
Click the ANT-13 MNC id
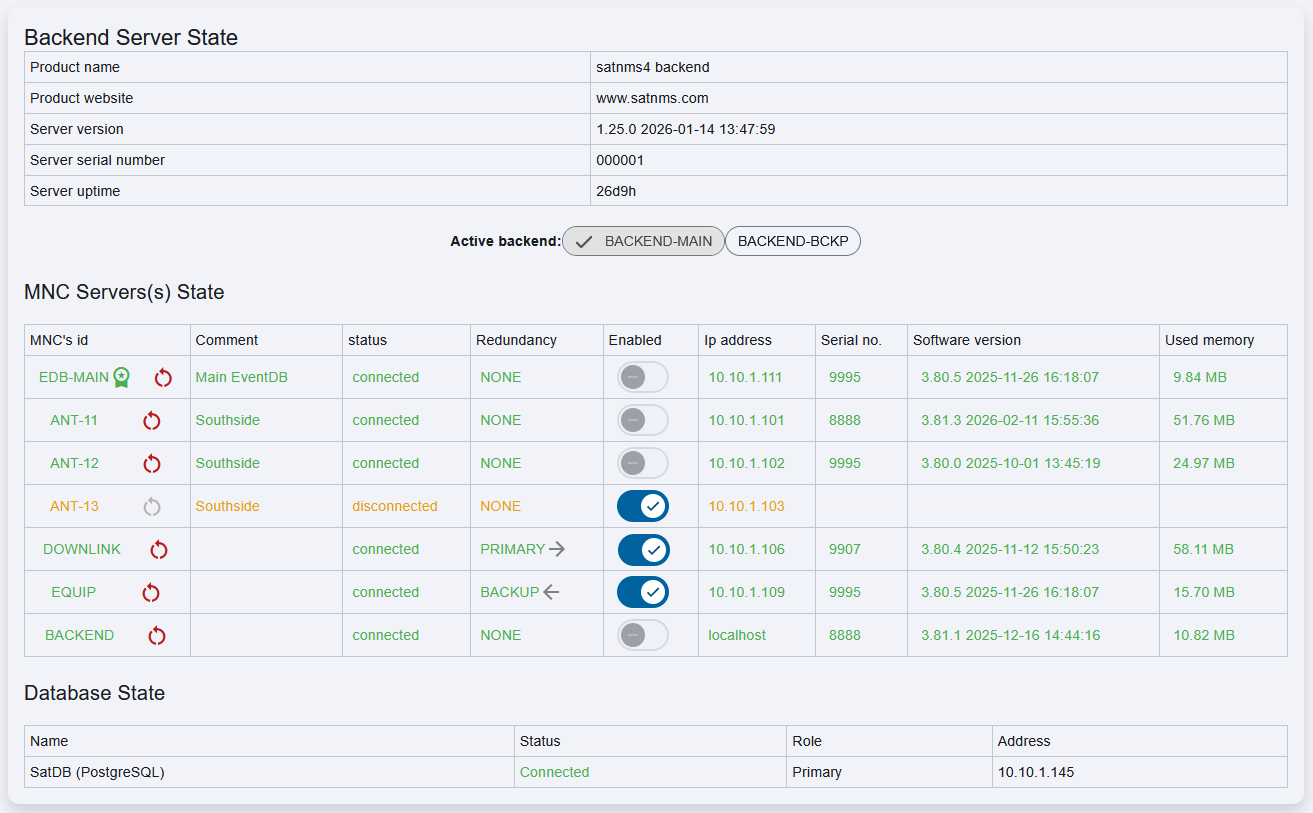(75, 506)
